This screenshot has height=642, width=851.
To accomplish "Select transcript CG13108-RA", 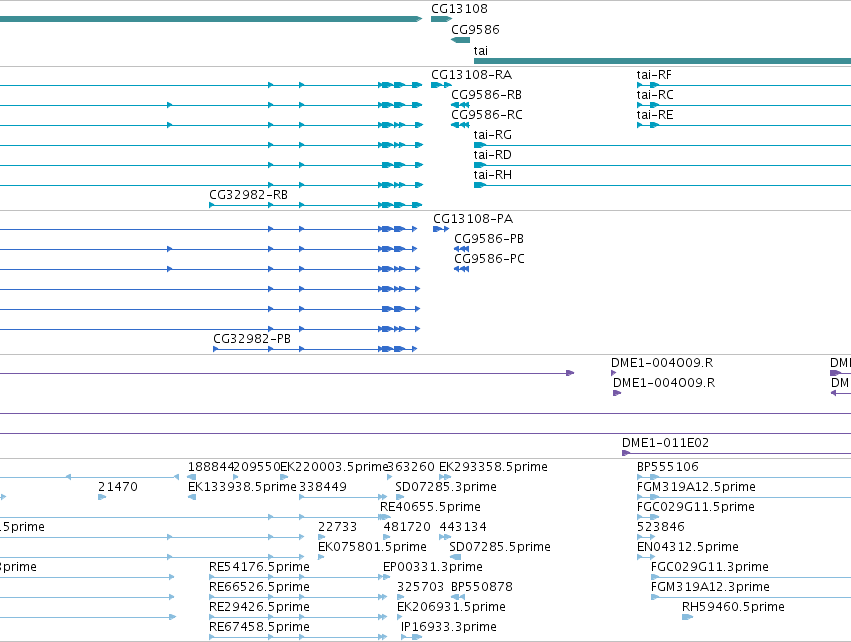I will [471, 74].
